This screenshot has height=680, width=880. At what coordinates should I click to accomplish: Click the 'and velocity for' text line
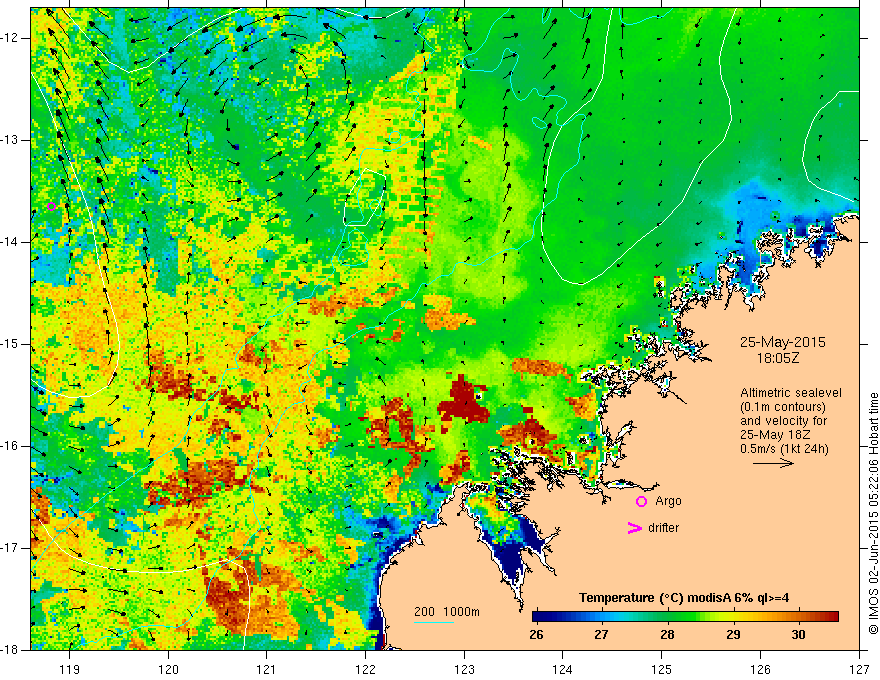(783, 421)
